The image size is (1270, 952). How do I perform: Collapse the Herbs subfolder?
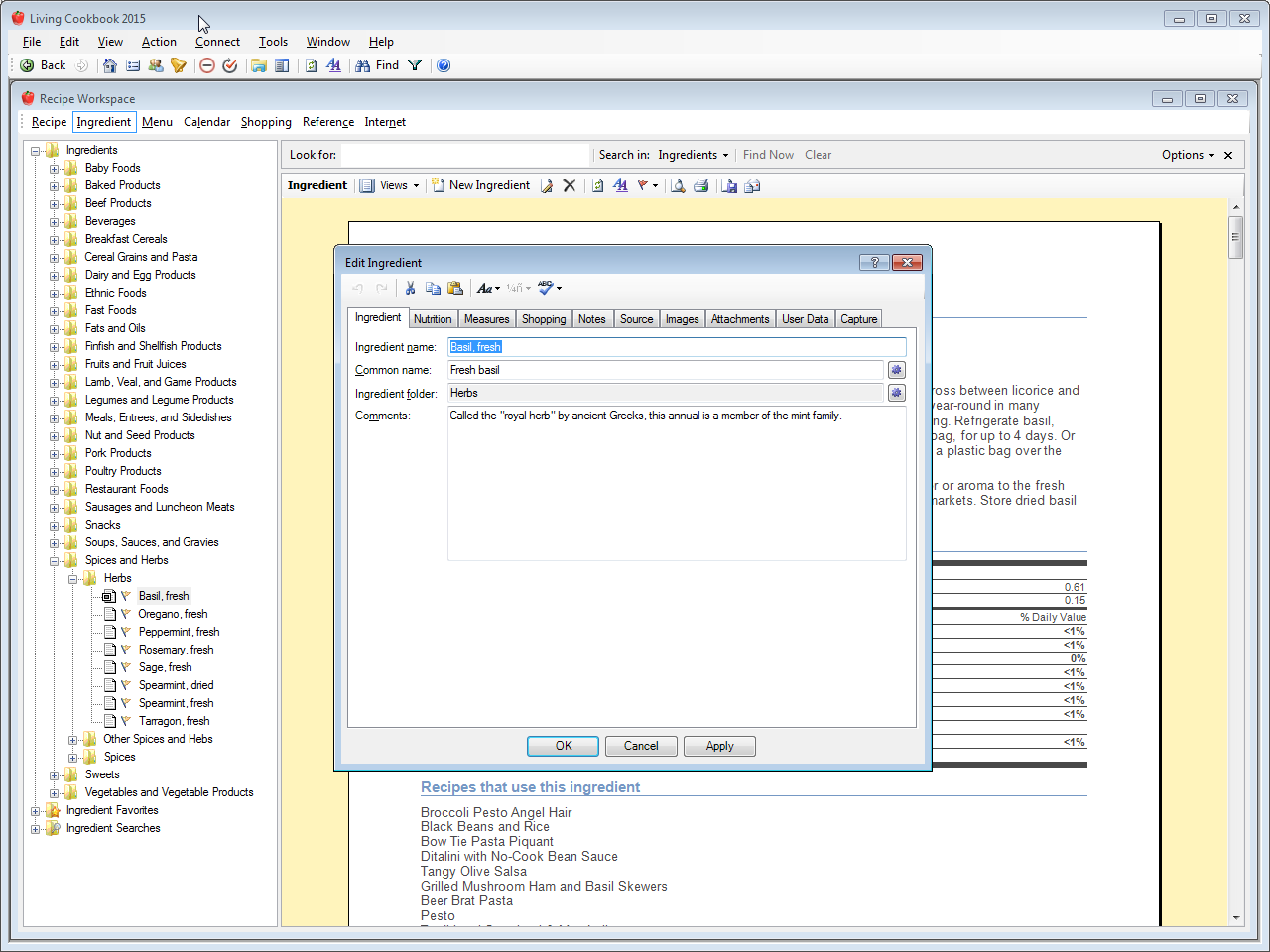(73, 579)
